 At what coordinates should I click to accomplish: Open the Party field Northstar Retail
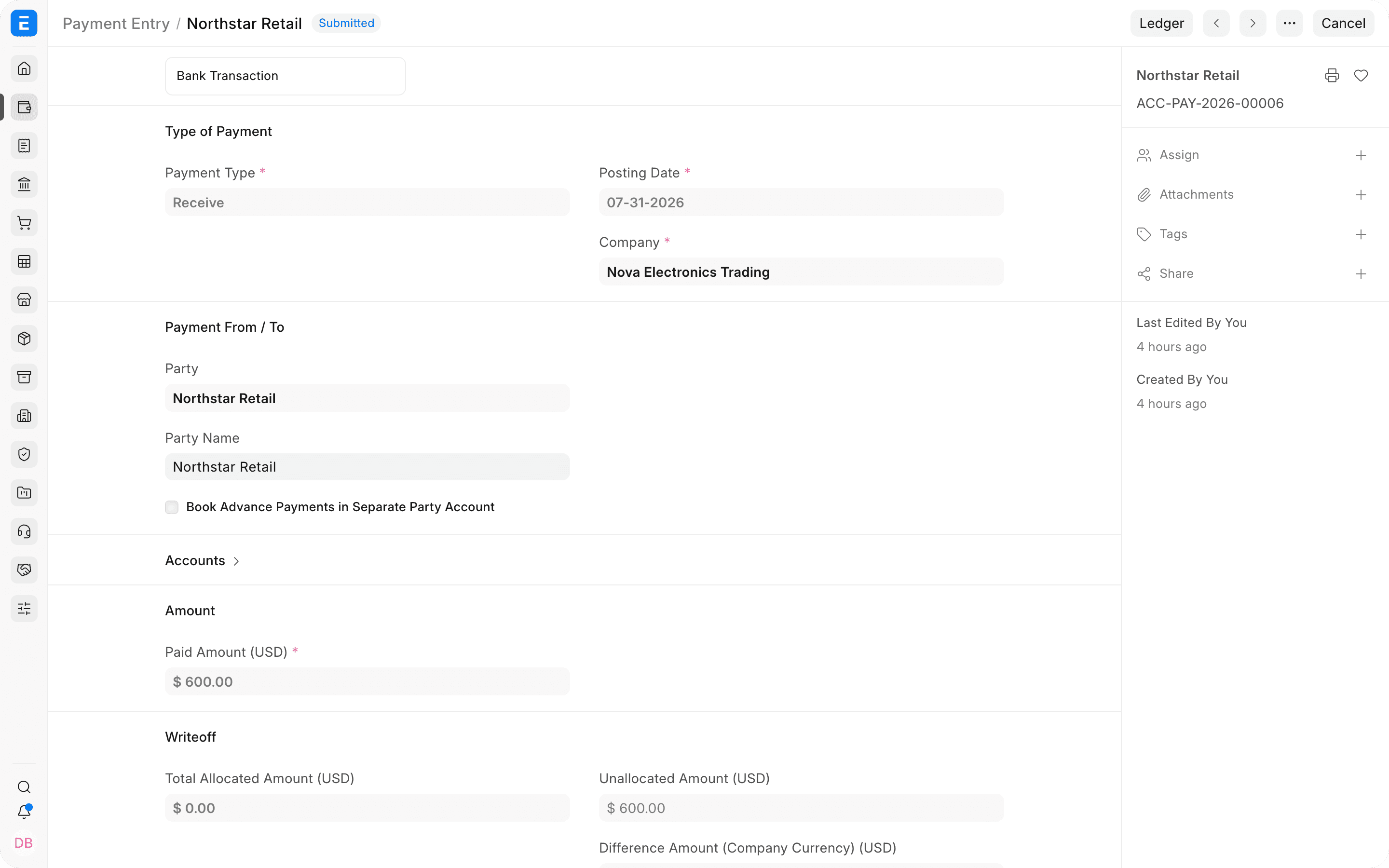coord(368,398)
